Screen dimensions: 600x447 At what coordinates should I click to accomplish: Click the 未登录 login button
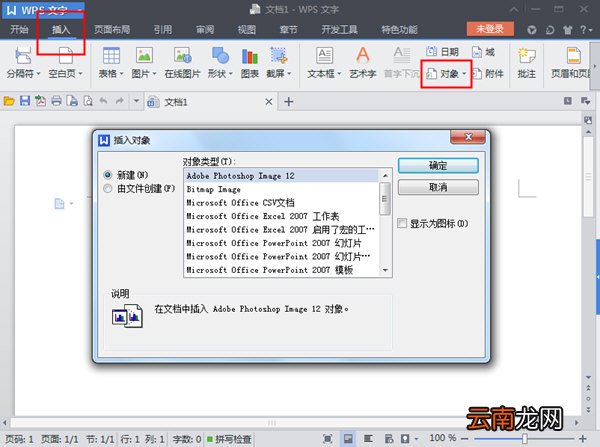pyautogui.click(x=490, y=29)
